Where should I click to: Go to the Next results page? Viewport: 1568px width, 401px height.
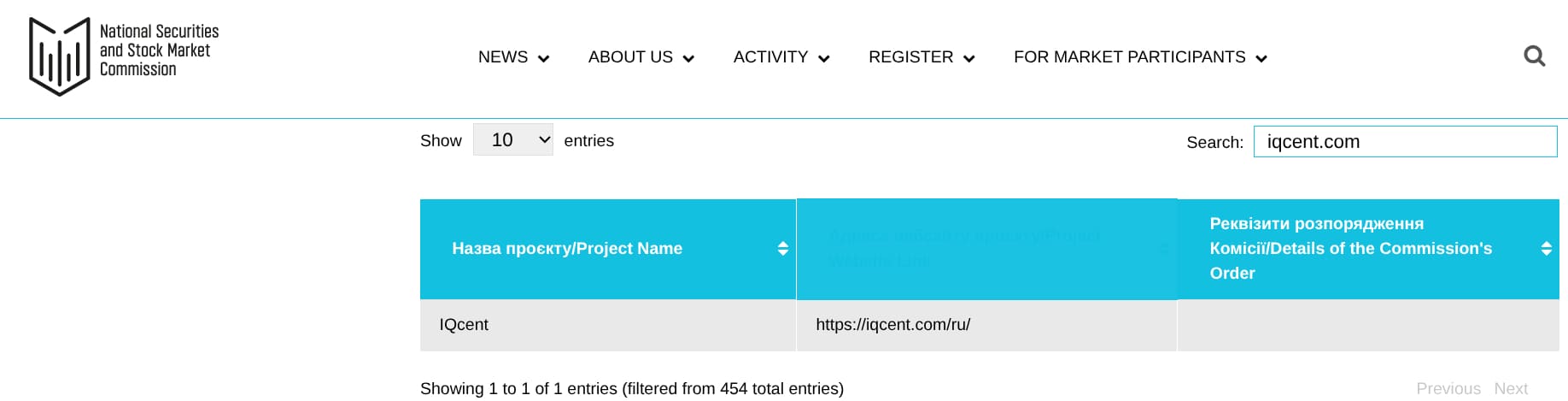coord(1510,389)
